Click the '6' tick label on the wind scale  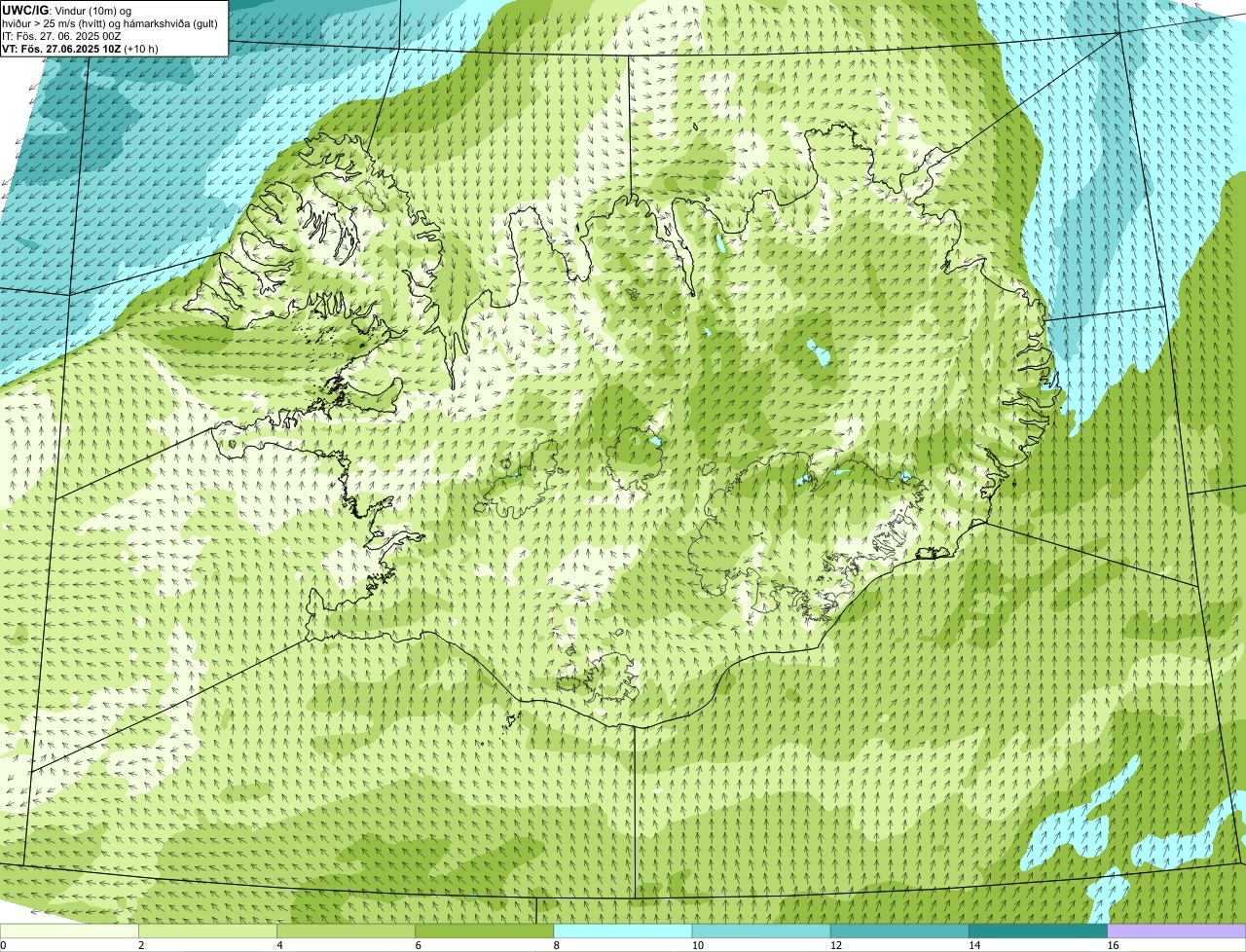418,945
